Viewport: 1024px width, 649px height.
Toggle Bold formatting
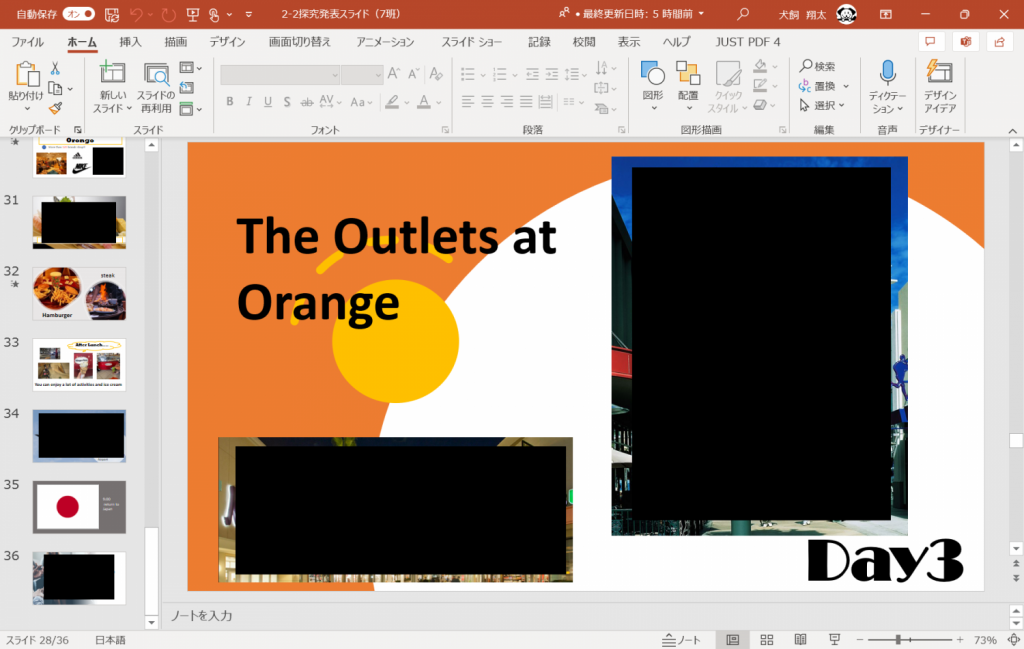230,102
